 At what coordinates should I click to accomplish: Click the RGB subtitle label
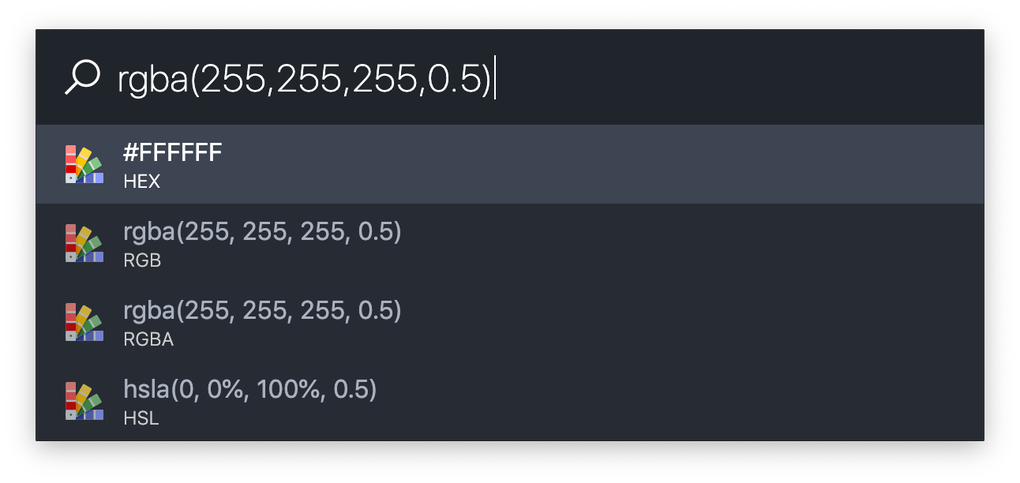point(142,260)
